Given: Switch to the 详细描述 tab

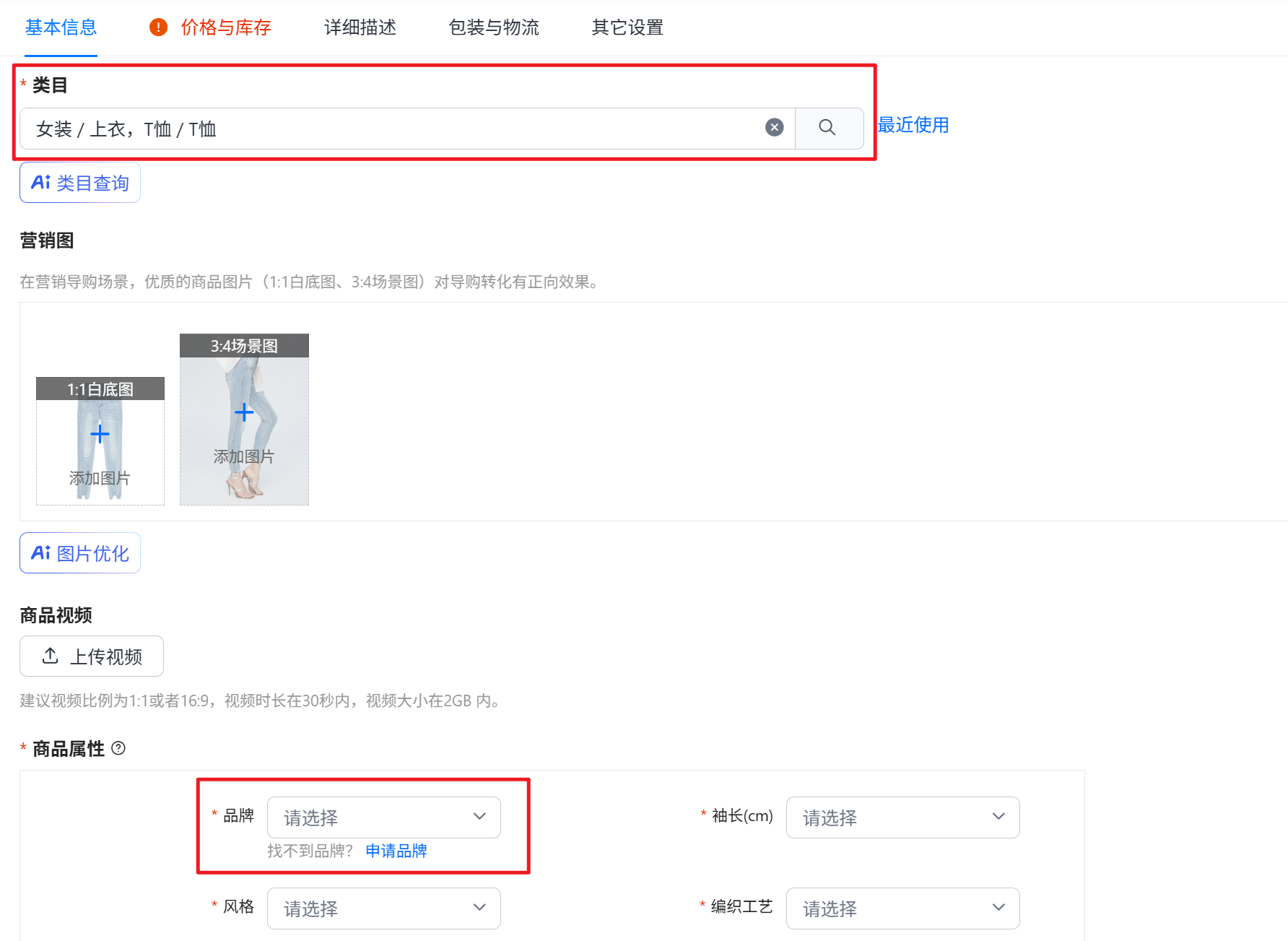Looking at the screenshot, I should click(360, 27).
